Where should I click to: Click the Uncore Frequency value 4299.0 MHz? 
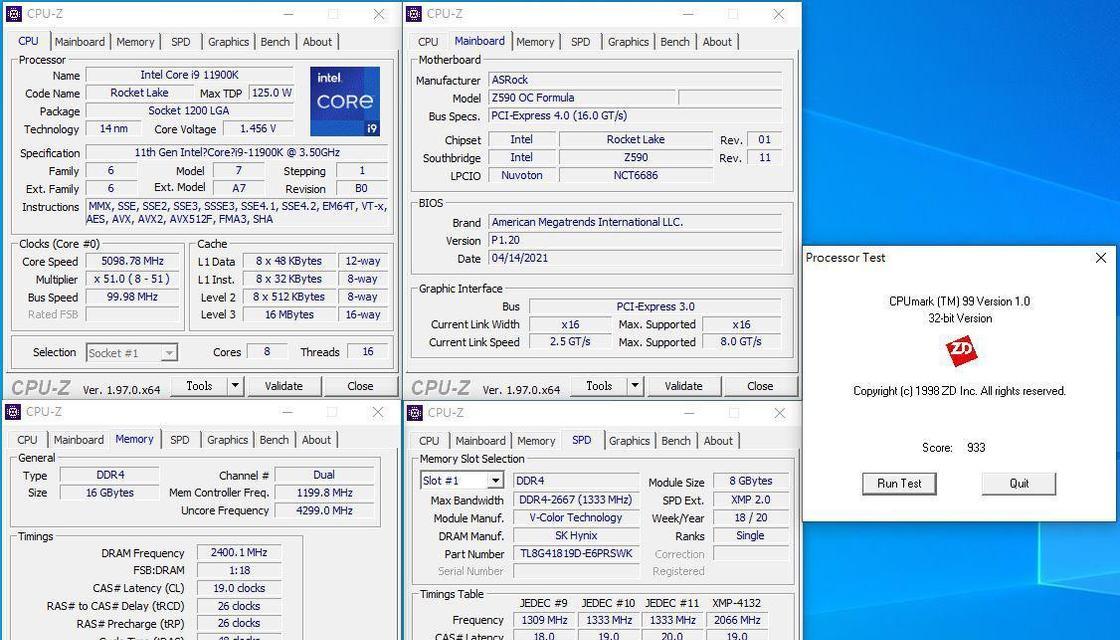tap(324, 511)
